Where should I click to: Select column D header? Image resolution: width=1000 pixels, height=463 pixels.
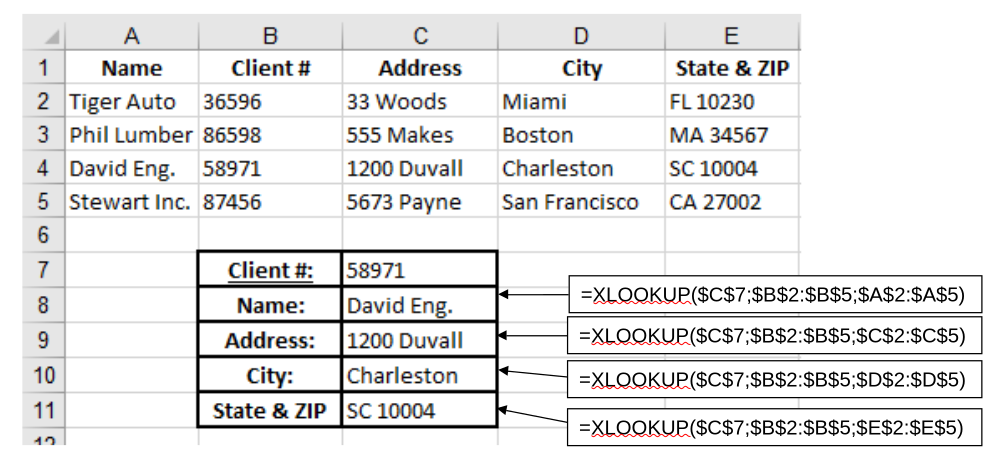(x=581, y=36)
